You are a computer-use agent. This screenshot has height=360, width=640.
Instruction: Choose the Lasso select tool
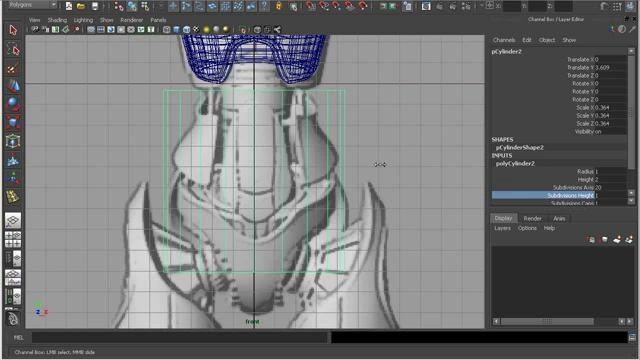(x=13, y=50)
